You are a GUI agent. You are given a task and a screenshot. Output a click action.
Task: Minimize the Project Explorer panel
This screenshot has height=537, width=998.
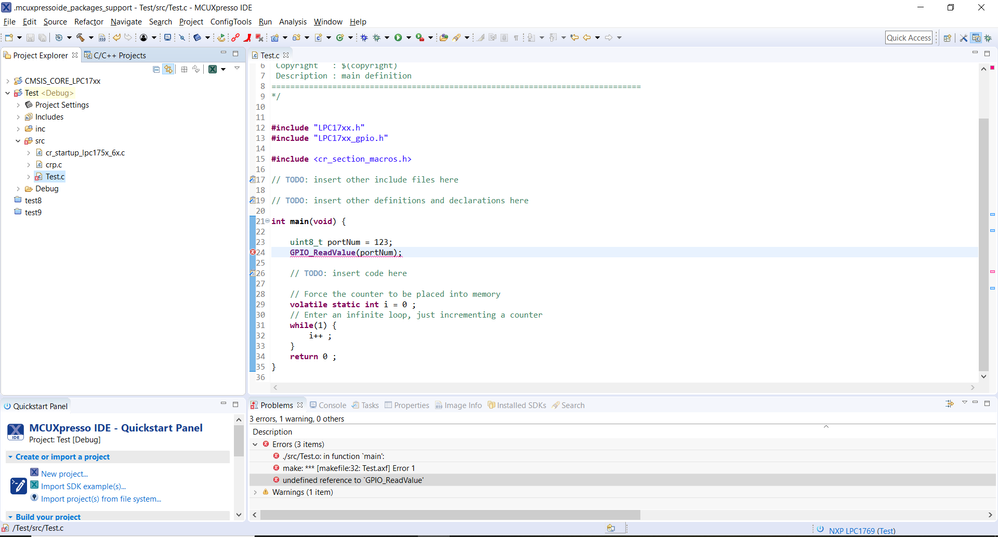(223, 53)
